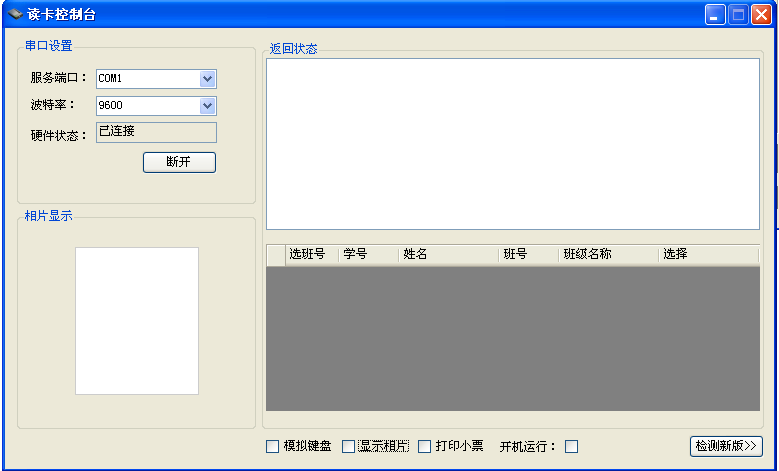The height and width of the screenshot is (471, 779).
Task: Minimize the 读卡控制台 window
Action: tap(715, 14)
